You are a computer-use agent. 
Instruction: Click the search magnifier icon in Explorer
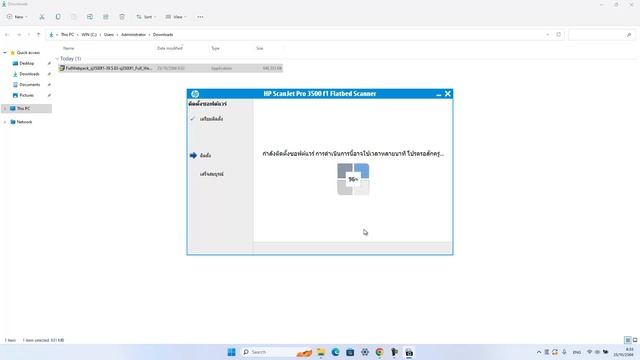click(629, 35)
